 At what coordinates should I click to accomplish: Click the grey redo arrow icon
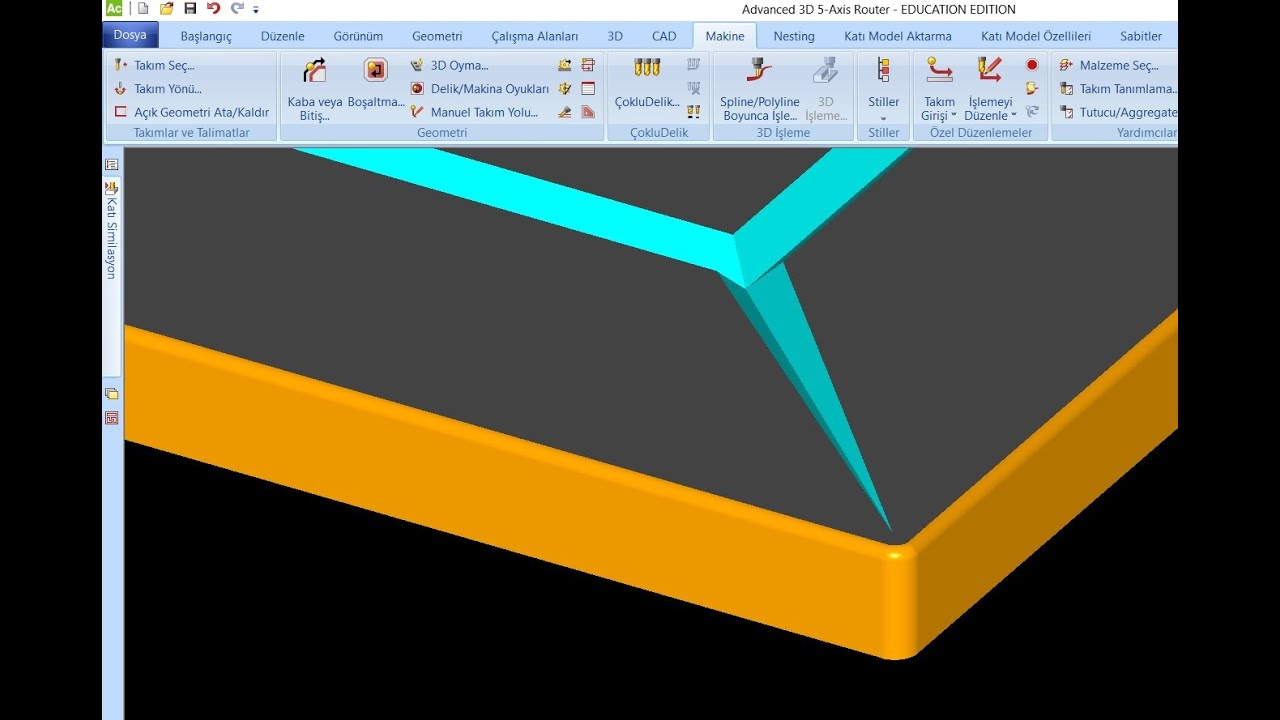point(237,9)
